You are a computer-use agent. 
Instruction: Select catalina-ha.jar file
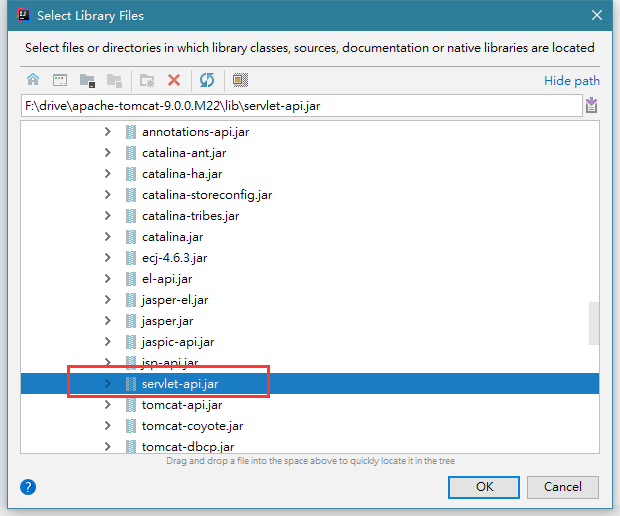click(x=182, y=174)
